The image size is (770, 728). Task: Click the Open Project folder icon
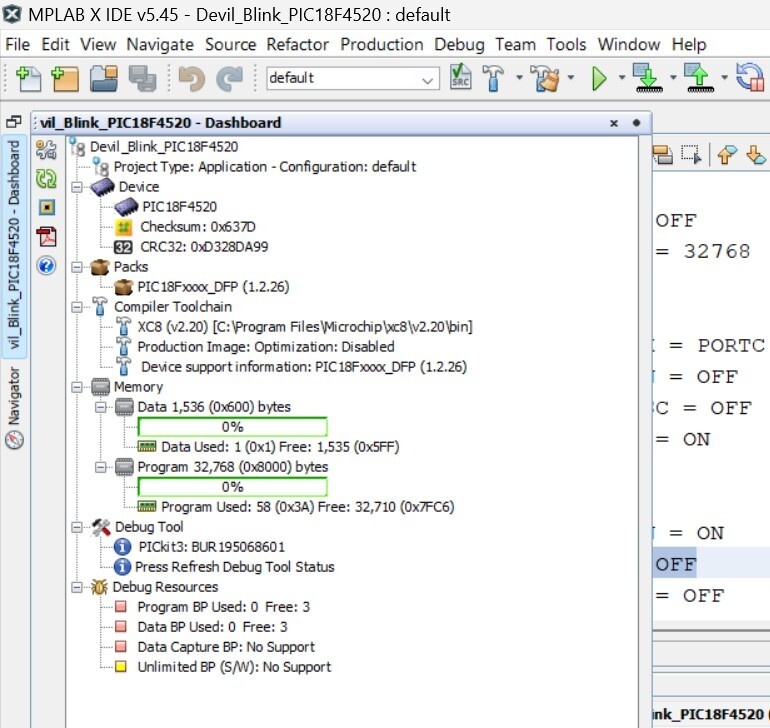[104, 78]
